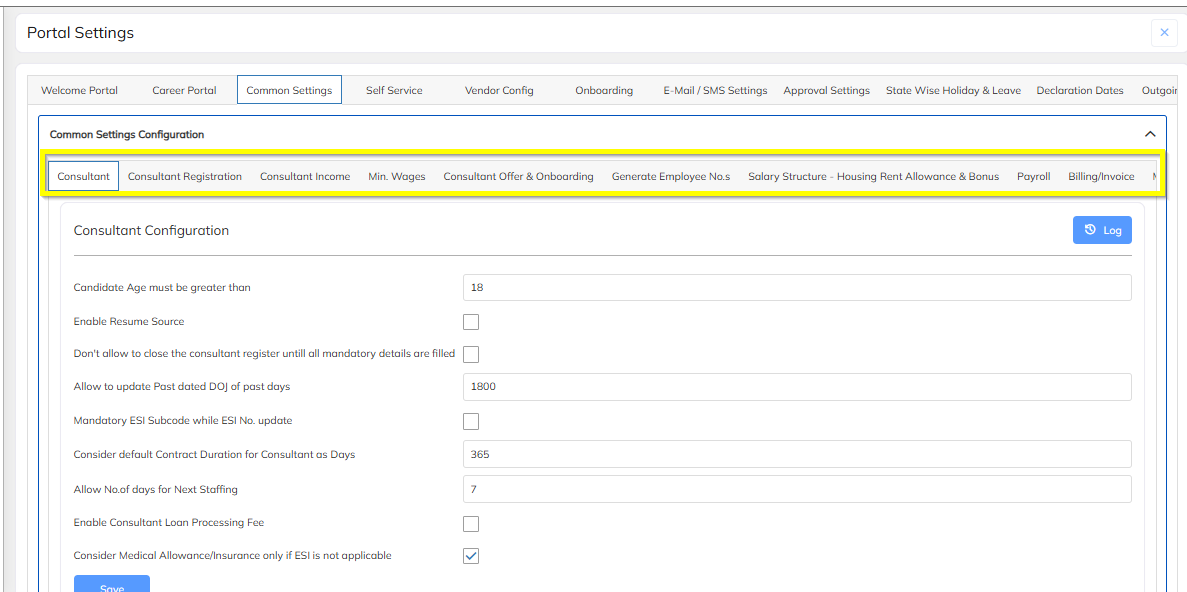Select the E-Mail / SMS Settings tab

click(x=715, y=90)
